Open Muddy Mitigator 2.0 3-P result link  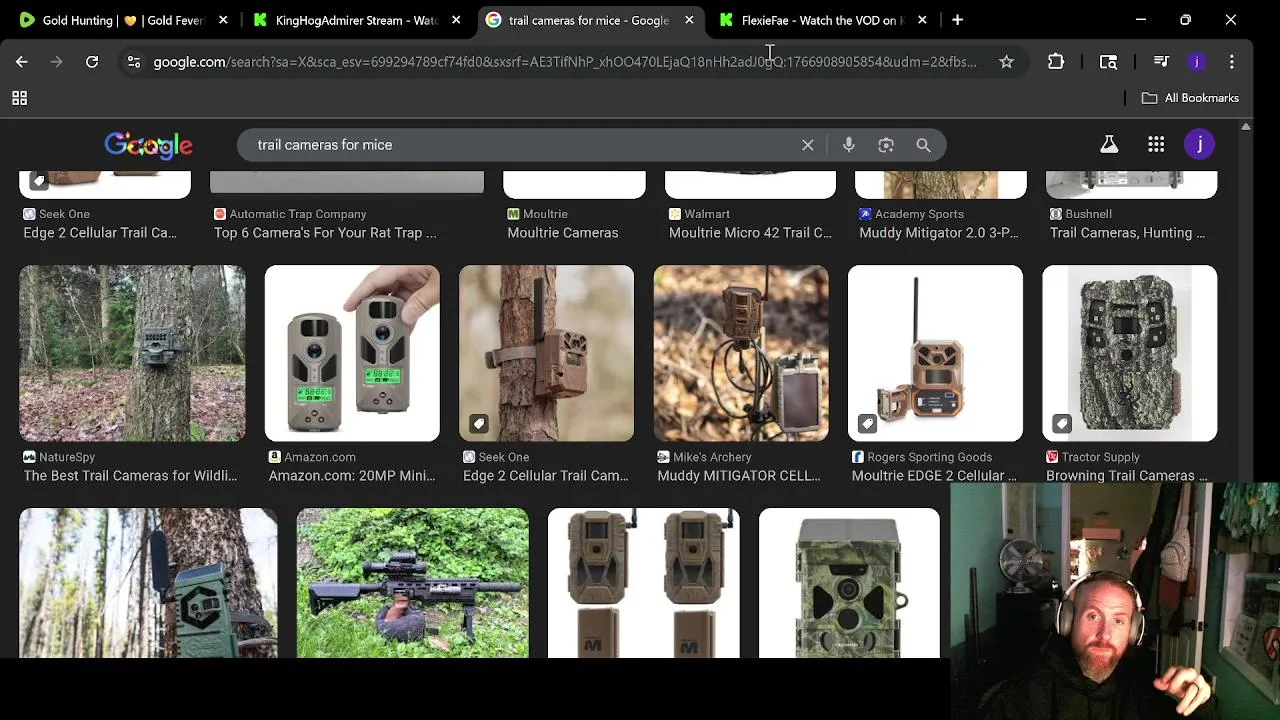click(939, 233)
